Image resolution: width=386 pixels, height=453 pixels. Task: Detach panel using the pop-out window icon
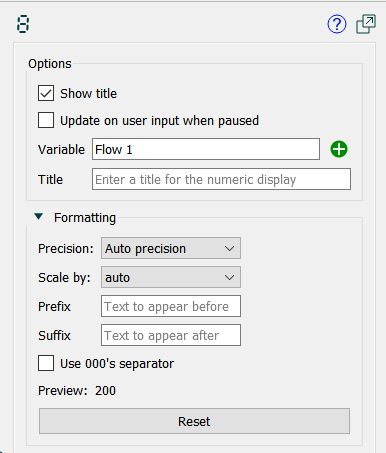click(366, 24)
